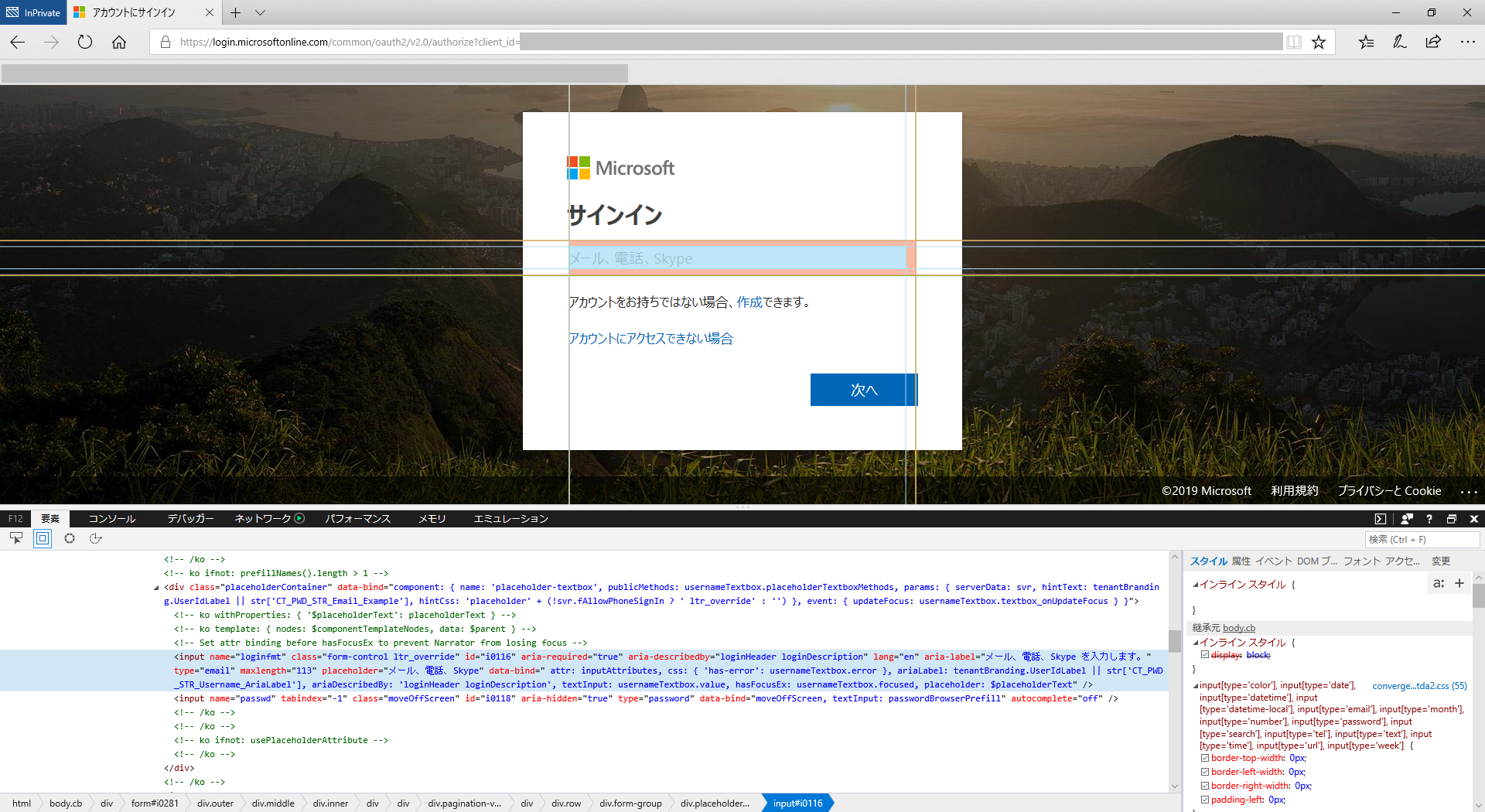Collapse the inline style rule containing display: block
1485x812 pixels.
[x=1196, y=643]
